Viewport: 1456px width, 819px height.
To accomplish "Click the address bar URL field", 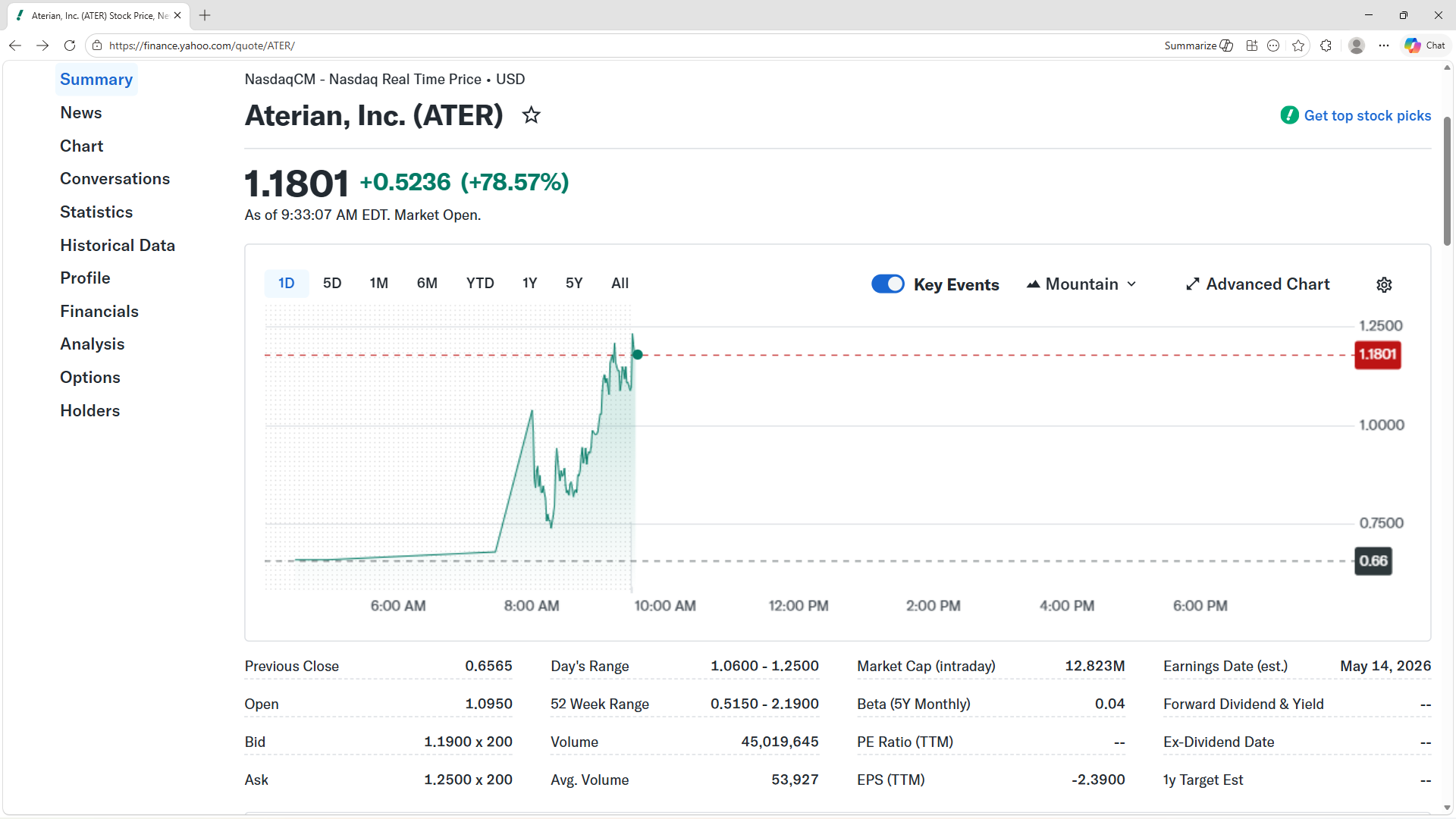I will pos(303,45).
